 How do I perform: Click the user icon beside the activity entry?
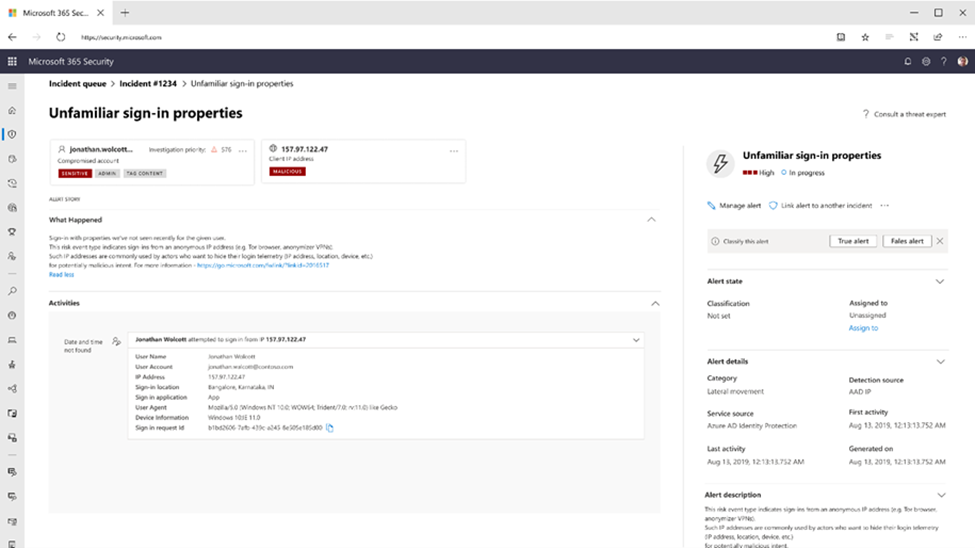pos(116,341)
